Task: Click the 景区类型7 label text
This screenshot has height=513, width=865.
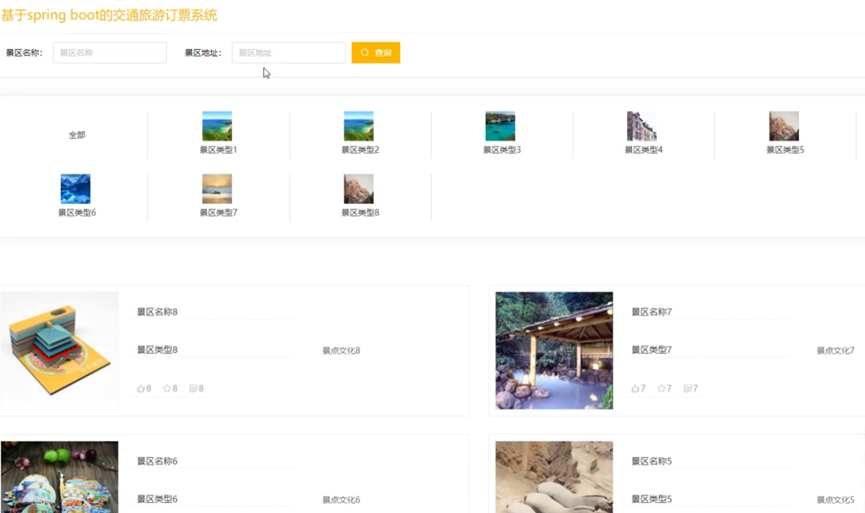Action: pyautogui.click(x=218, y=213)
